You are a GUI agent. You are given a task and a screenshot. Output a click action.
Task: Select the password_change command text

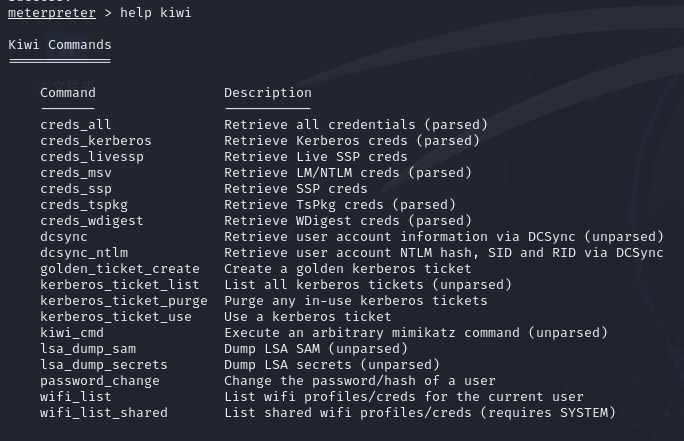[x=99, y=381]
